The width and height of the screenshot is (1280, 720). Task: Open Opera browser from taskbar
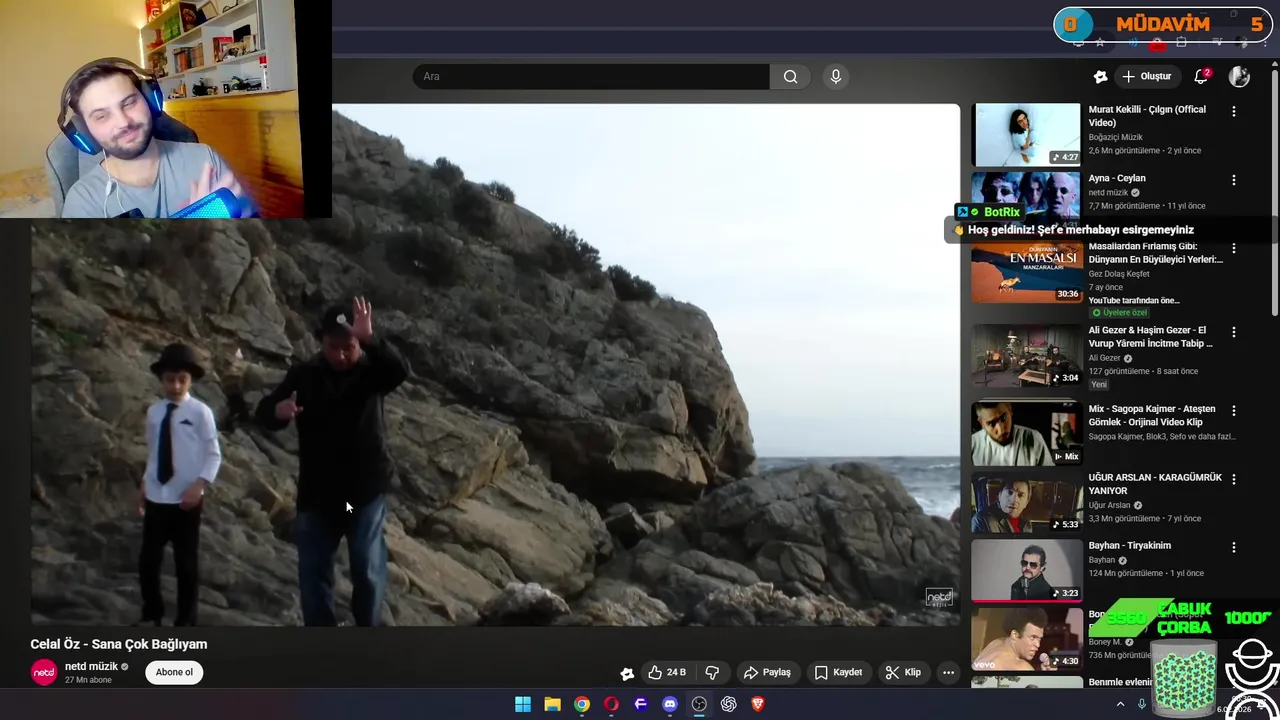click(x=611, y=704)
